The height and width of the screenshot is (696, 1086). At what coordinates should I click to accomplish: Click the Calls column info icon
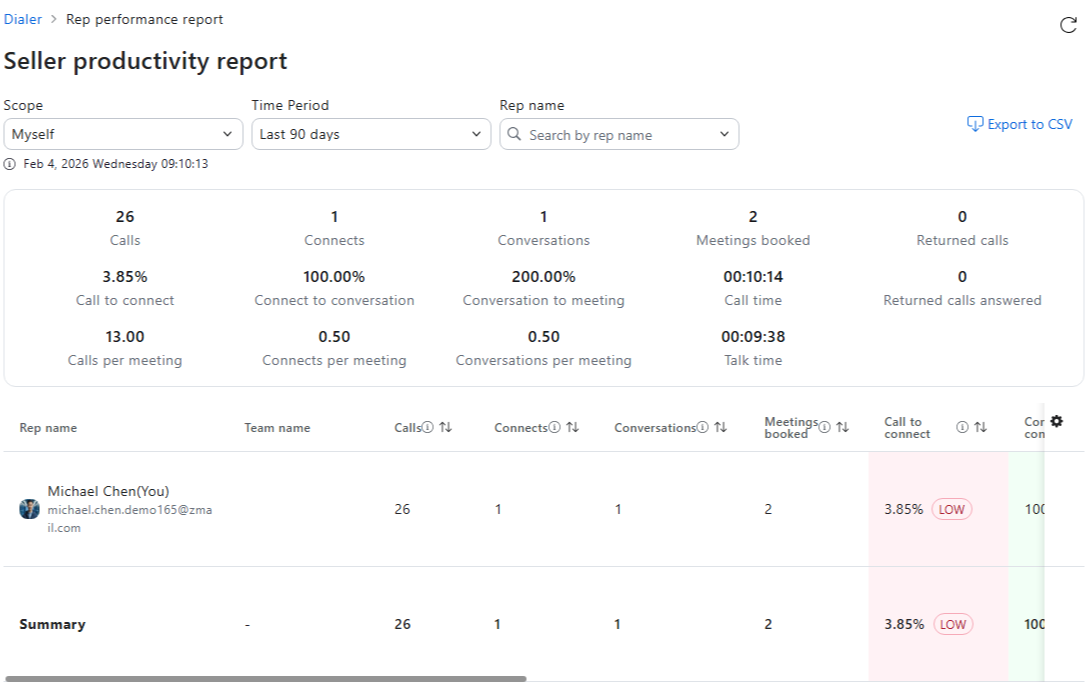point(427,428)
